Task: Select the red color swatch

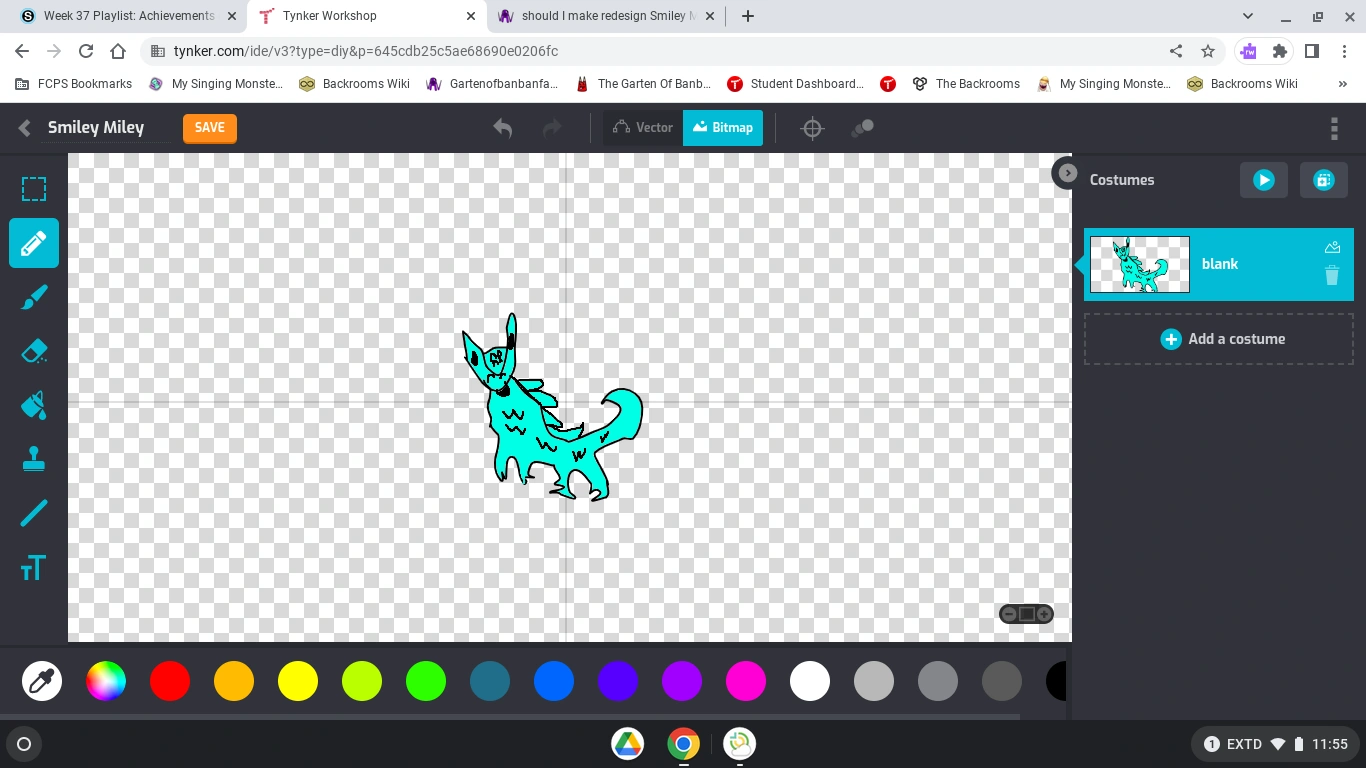Action: pos(170,681)
